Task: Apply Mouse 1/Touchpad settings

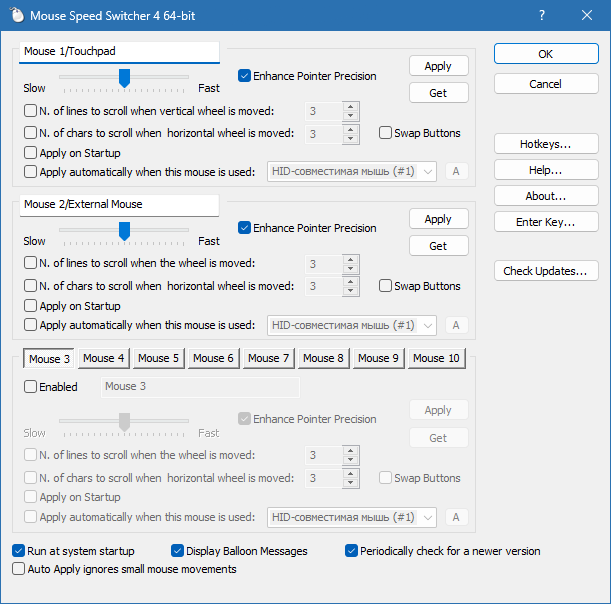Action: point(438,66)
